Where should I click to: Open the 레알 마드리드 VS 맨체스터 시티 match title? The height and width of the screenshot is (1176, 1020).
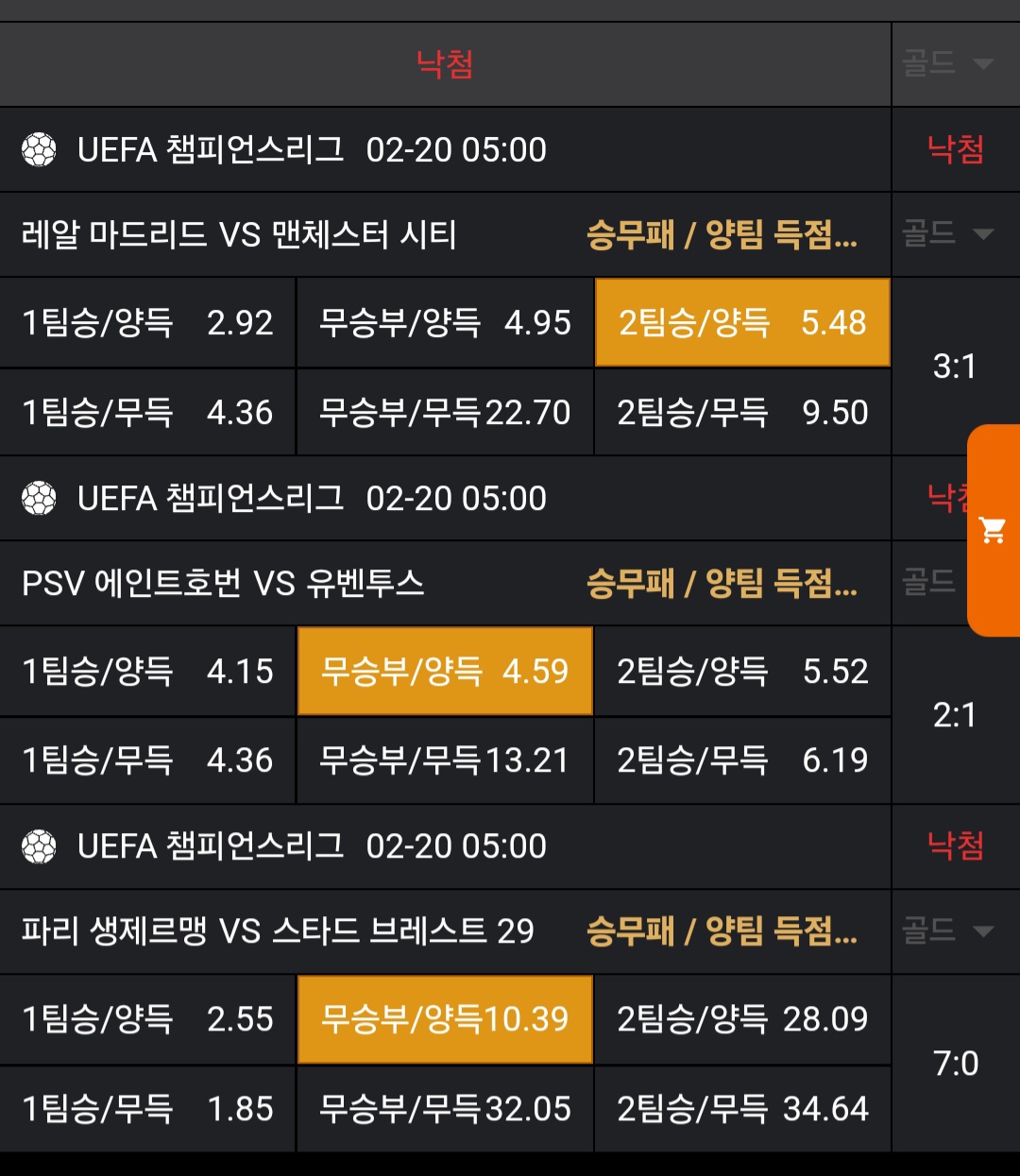tap(239, 234)
